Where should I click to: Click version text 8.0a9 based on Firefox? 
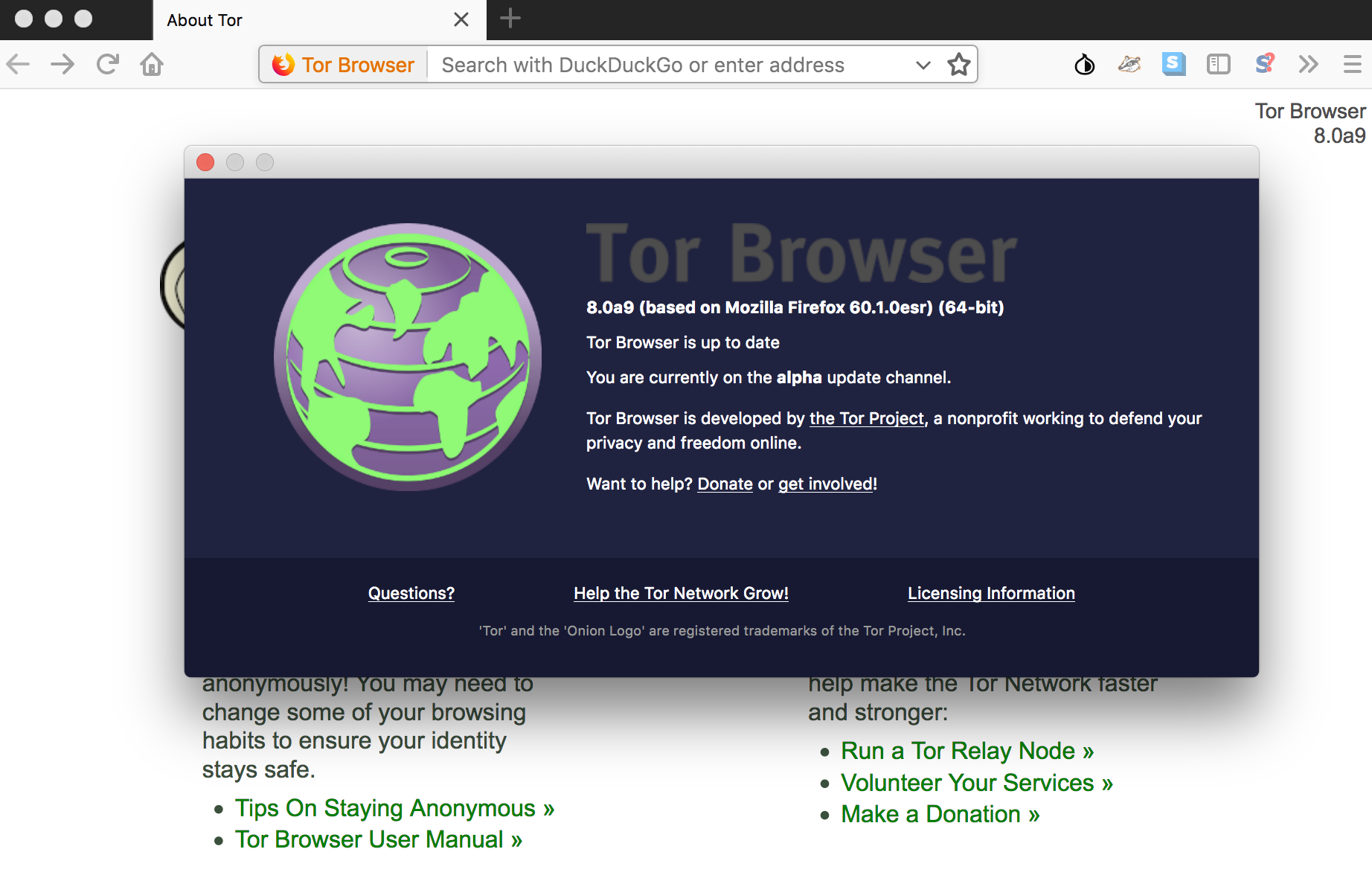tap(795, 307)
